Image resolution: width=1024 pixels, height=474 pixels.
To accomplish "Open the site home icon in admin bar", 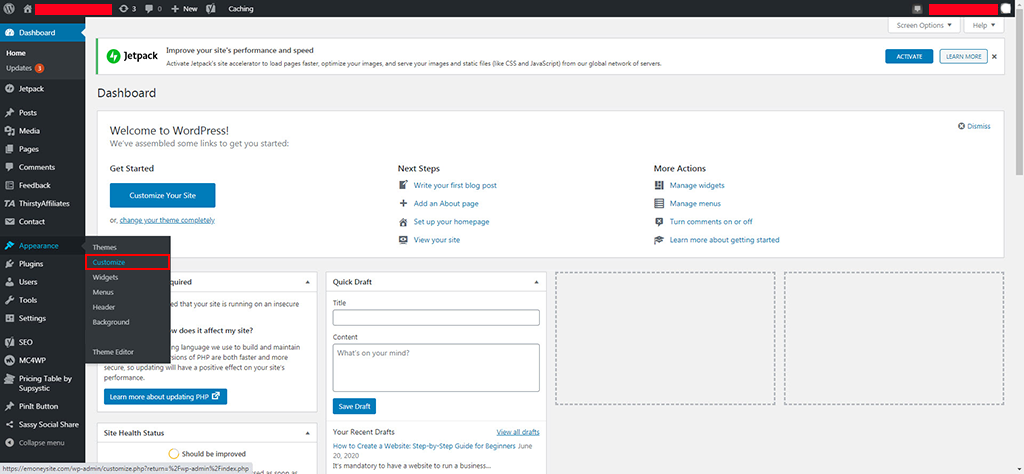I will [x=27, y=9].
